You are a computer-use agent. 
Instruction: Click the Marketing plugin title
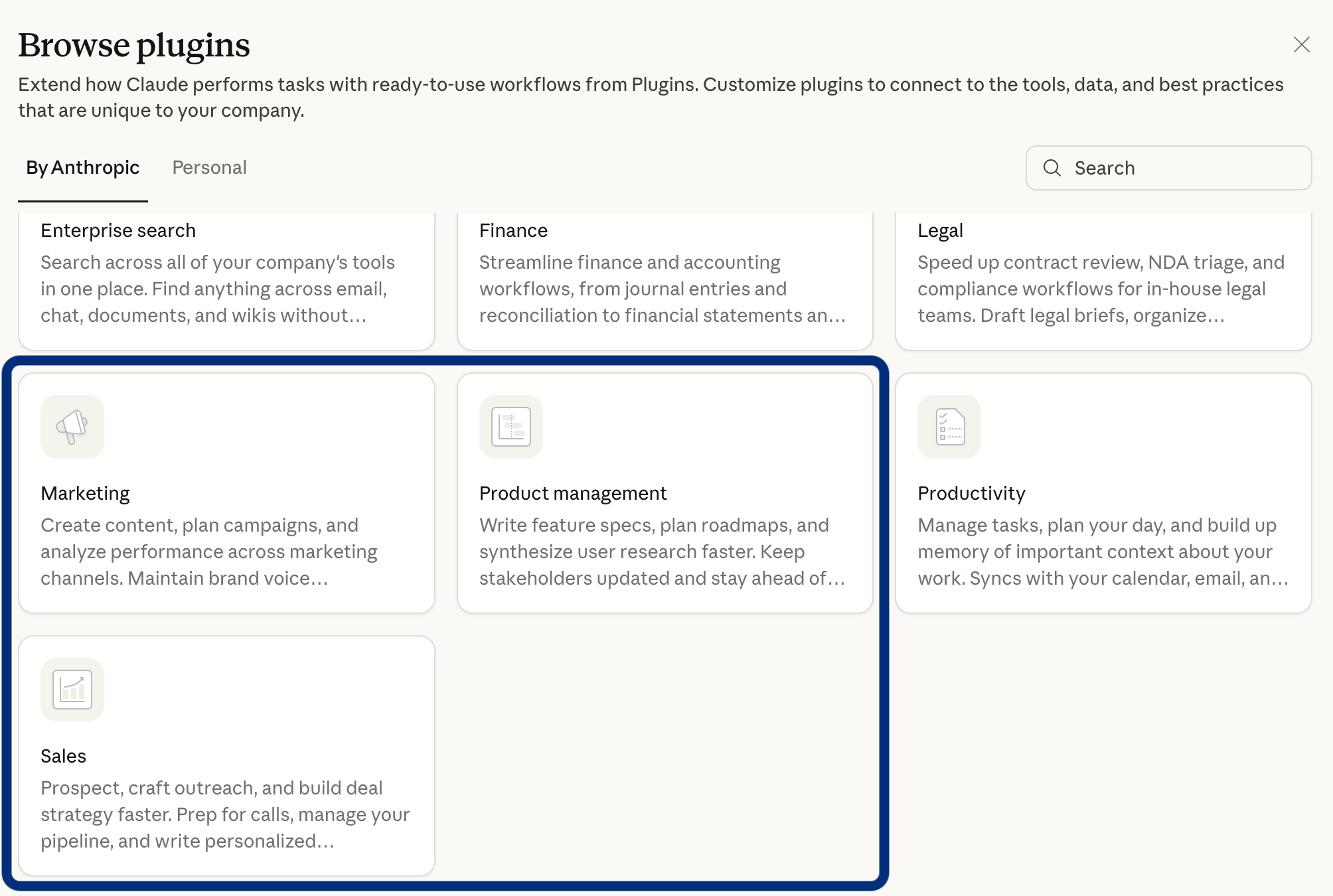[85, 493]
